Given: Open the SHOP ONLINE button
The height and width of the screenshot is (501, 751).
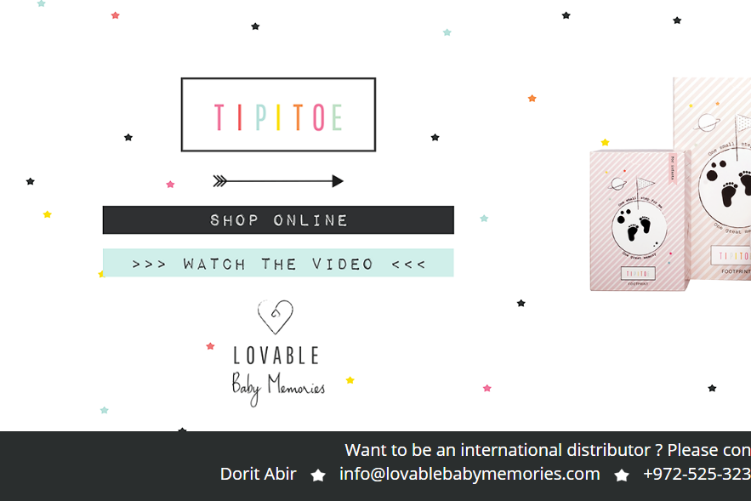Looking at the screenshot, I should coord(278,220).
